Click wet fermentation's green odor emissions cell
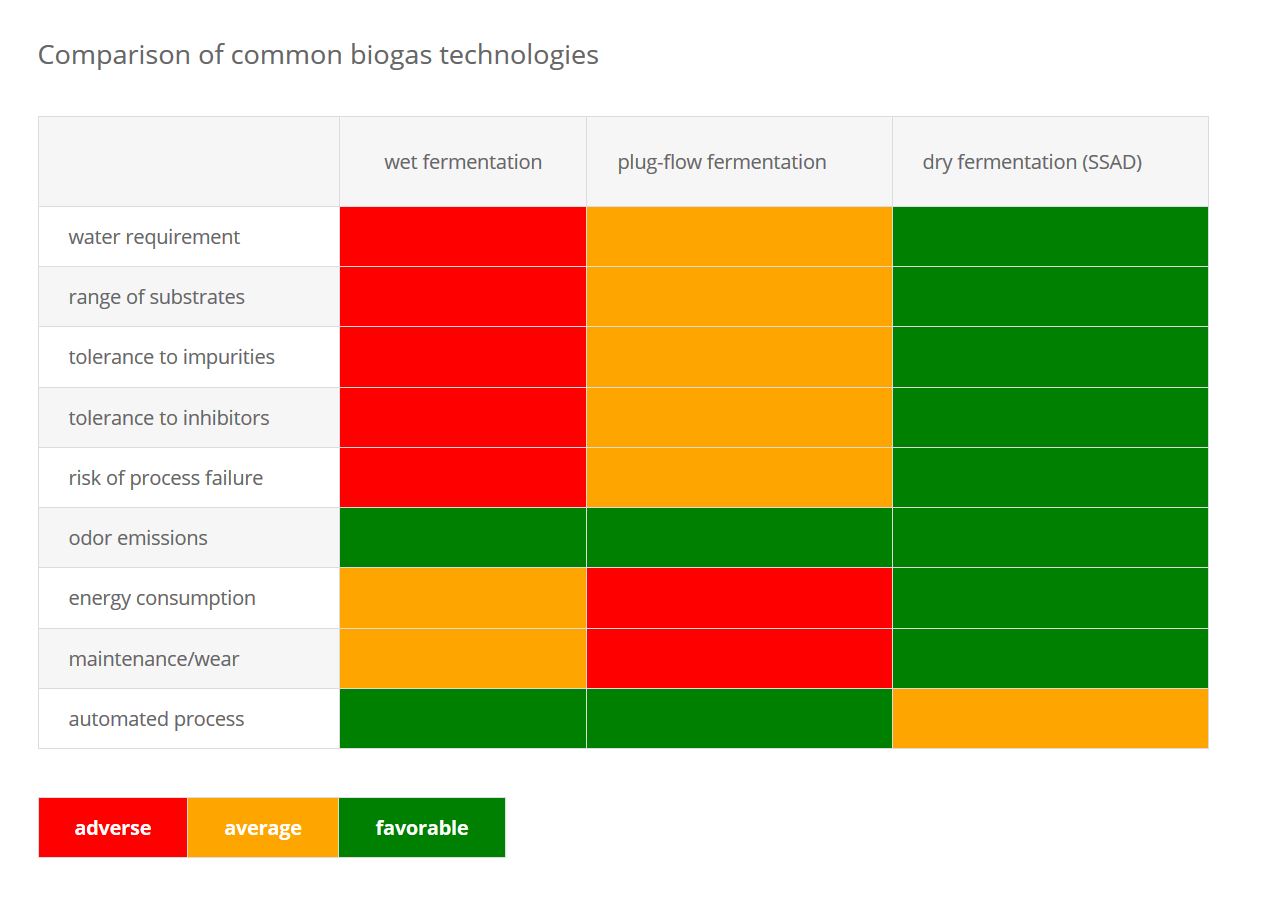The width and height of the screenshot is (1261, 898). (463, 538)
